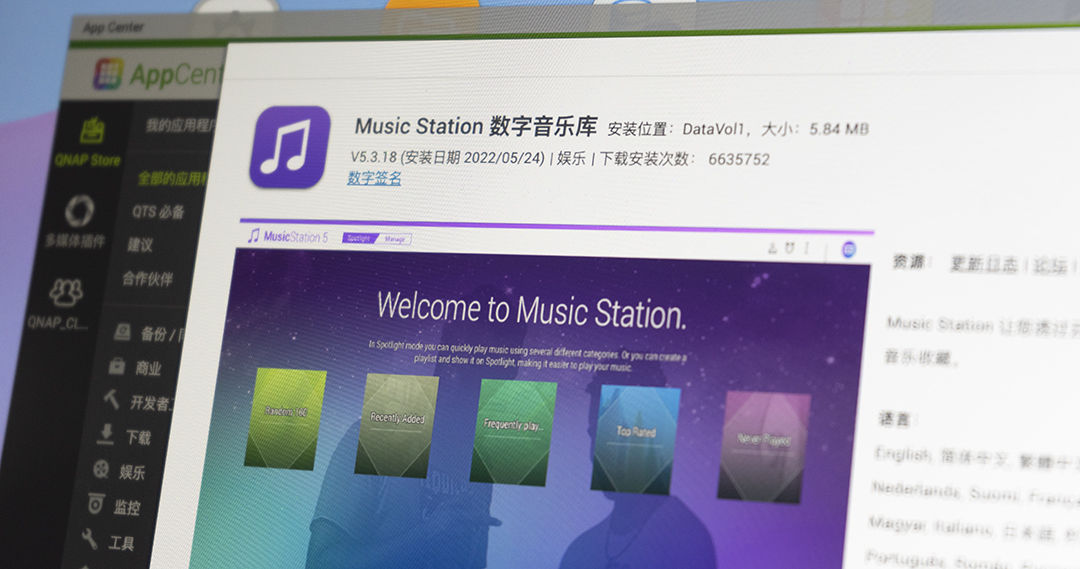Image resolution: width=1080 pixels, height=569 pixels.
Task: Select 合作伙伴 partners item
Action: pyautogui.click(x=147, y=278)
